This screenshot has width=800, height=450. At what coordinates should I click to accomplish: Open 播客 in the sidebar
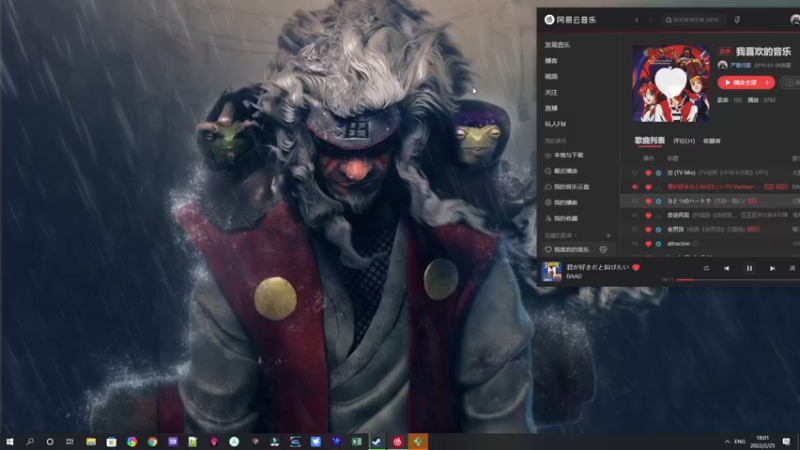click(x=551, y=61)
